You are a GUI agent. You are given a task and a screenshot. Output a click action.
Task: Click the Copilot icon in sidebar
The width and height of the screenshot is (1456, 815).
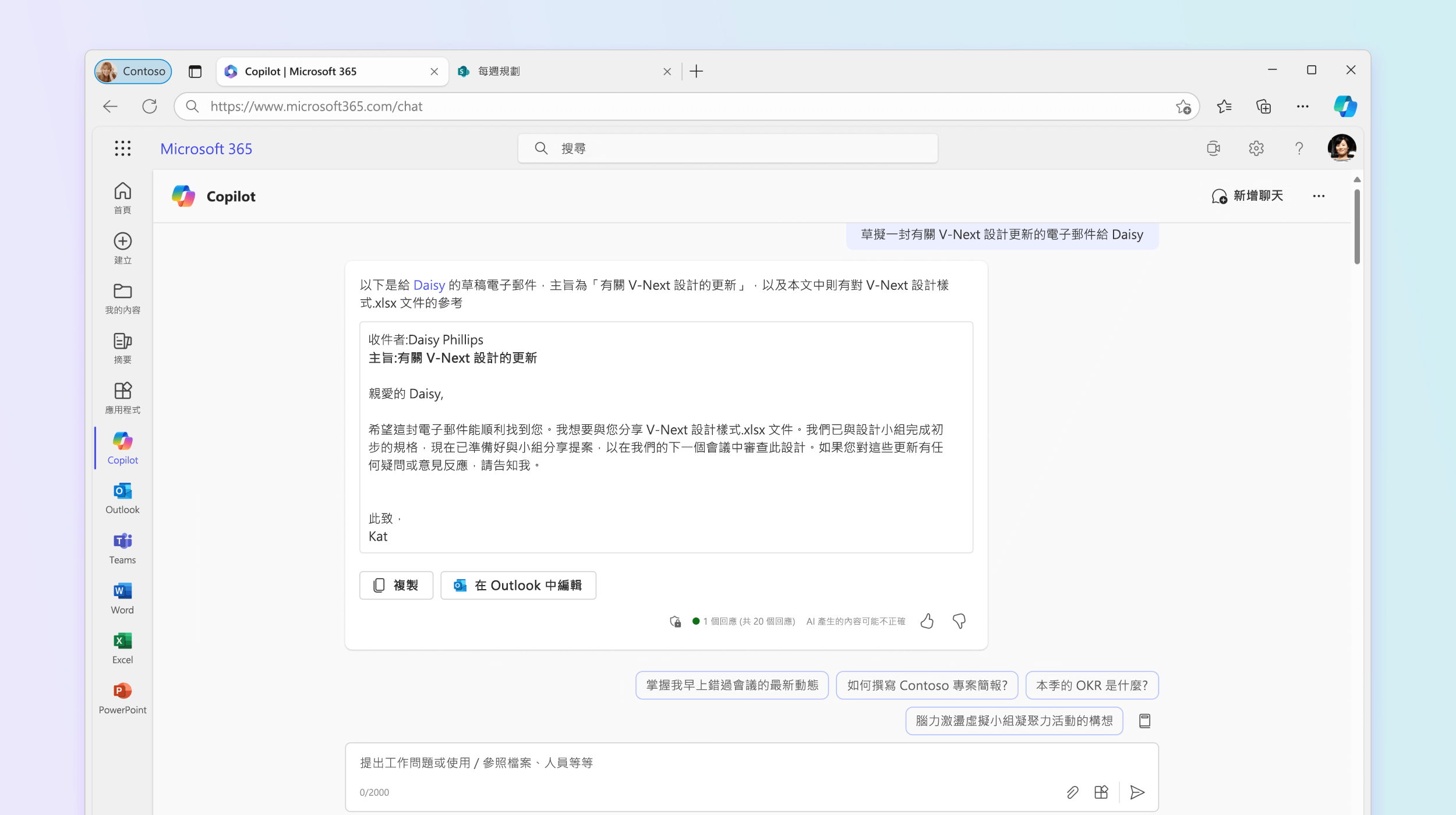click(x=123, y=441)
